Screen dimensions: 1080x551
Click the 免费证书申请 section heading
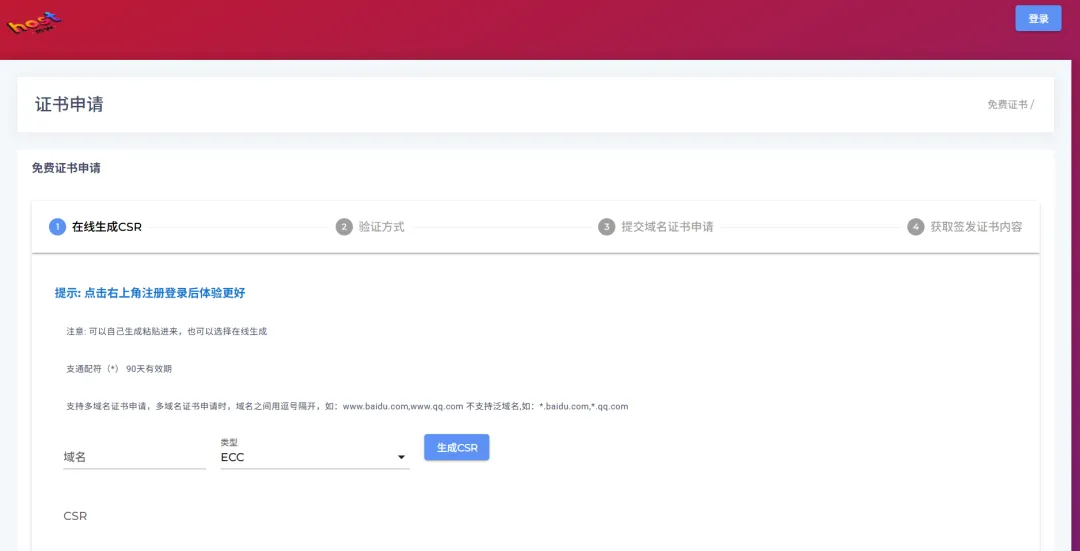[66, 168]
